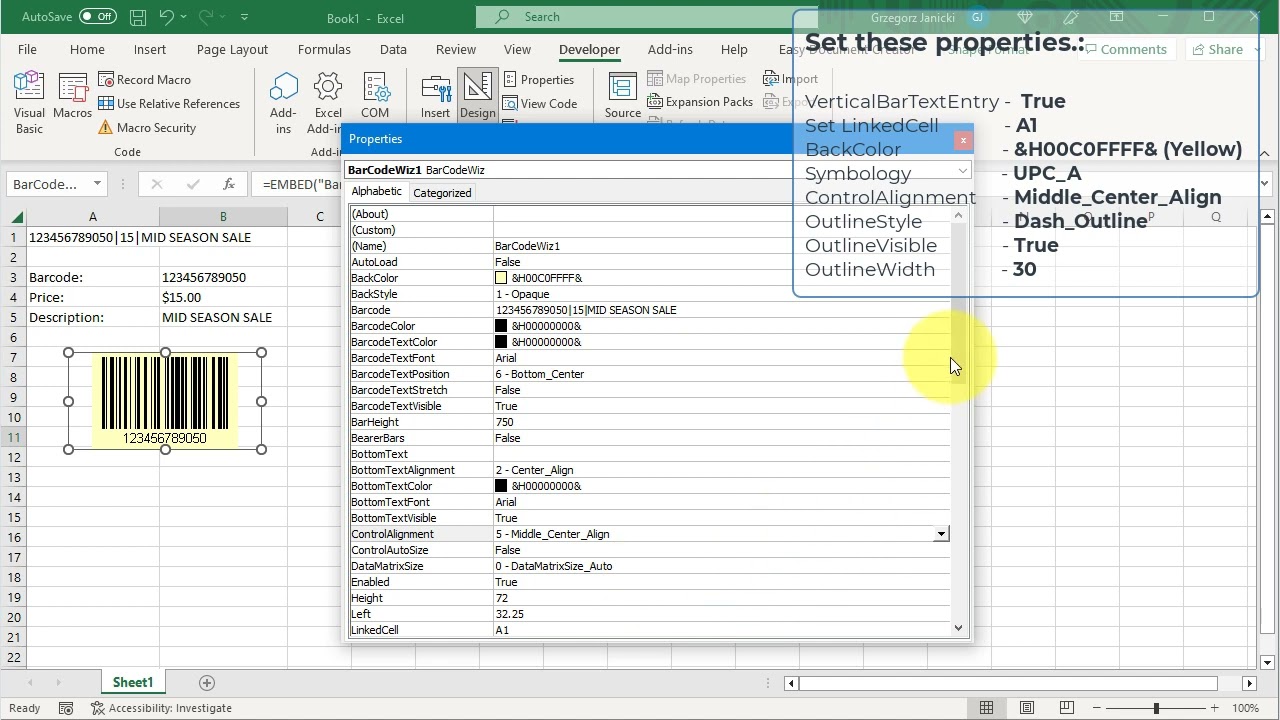Viewport: 1280px width, 720px height.
Task: Click the Undo icon
Action: click(x=167, y=17)
